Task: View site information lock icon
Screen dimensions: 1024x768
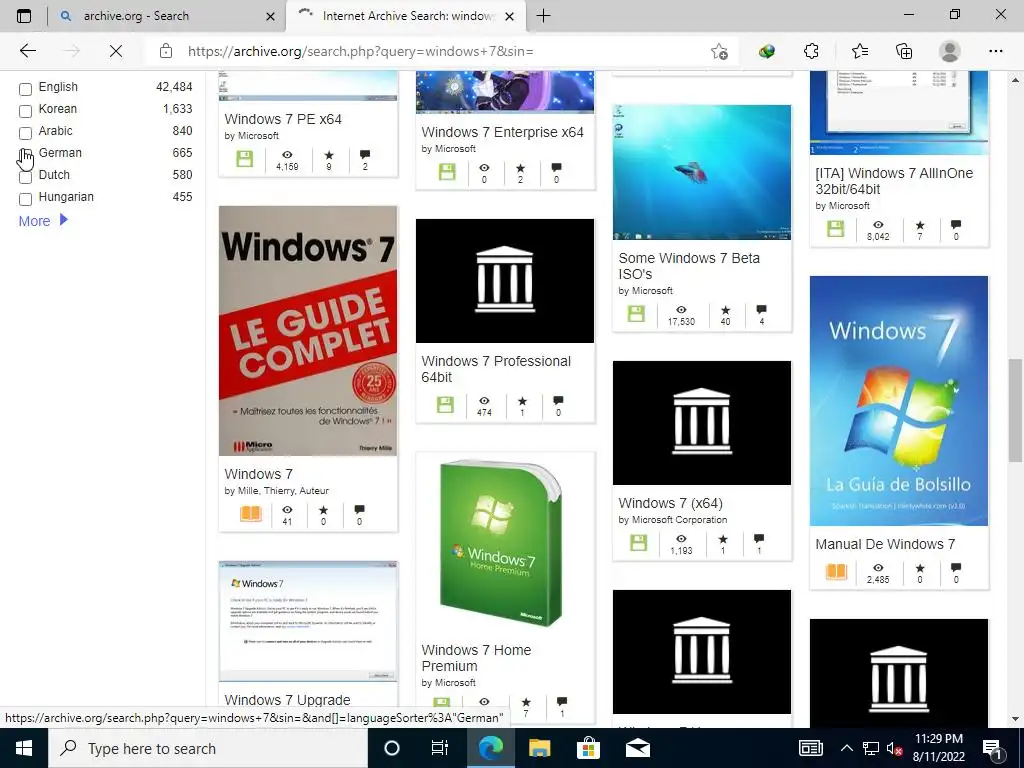Action: 166,51
